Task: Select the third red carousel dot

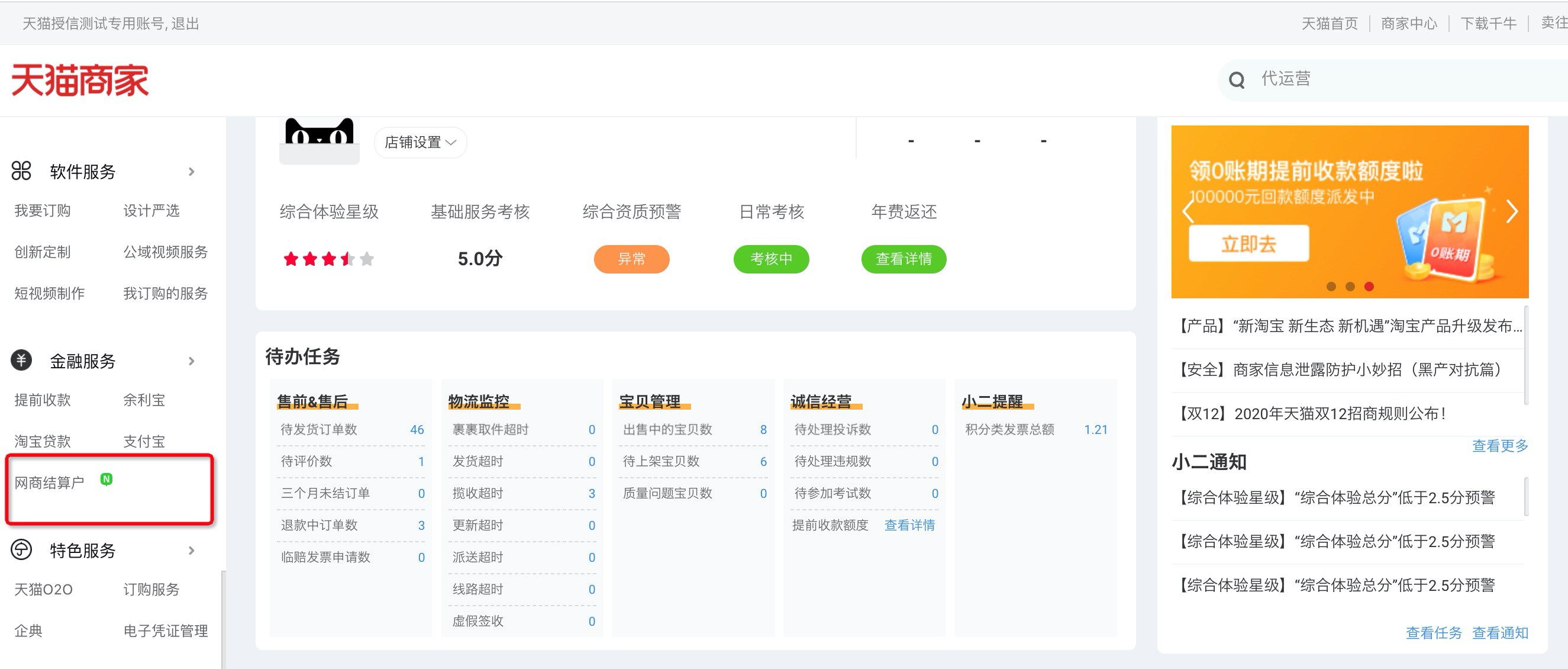Action: coord(1369,287)
